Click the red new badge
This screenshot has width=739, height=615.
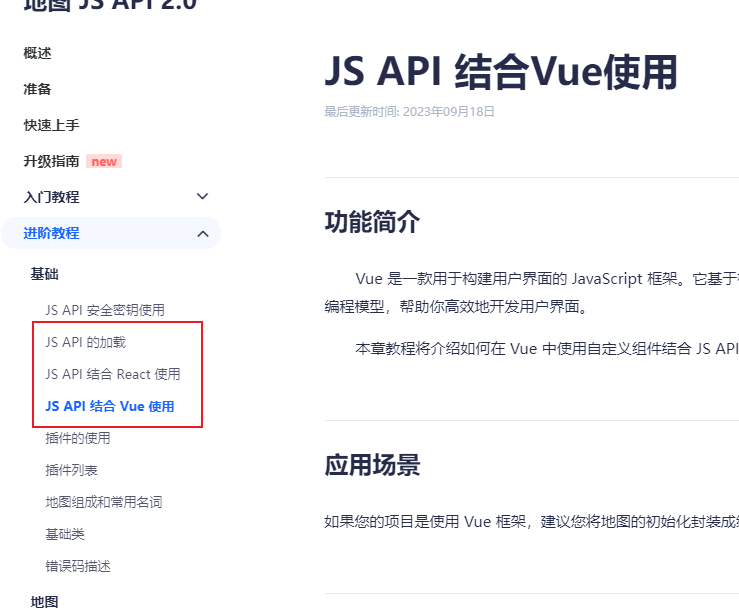tap(104, 161)
